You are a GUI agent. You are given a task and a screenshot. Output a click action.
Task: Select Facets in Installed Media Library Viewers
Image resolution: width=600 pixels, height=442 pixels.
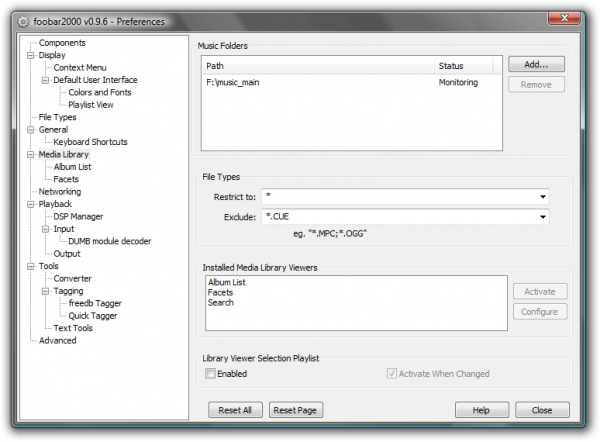click(221, 292)
